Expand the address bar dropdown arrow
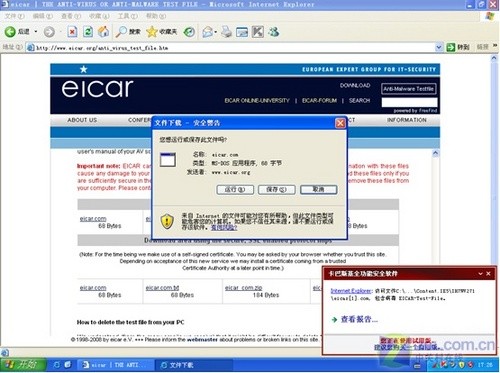Viewport: 500px width, 373px height. 439,47
